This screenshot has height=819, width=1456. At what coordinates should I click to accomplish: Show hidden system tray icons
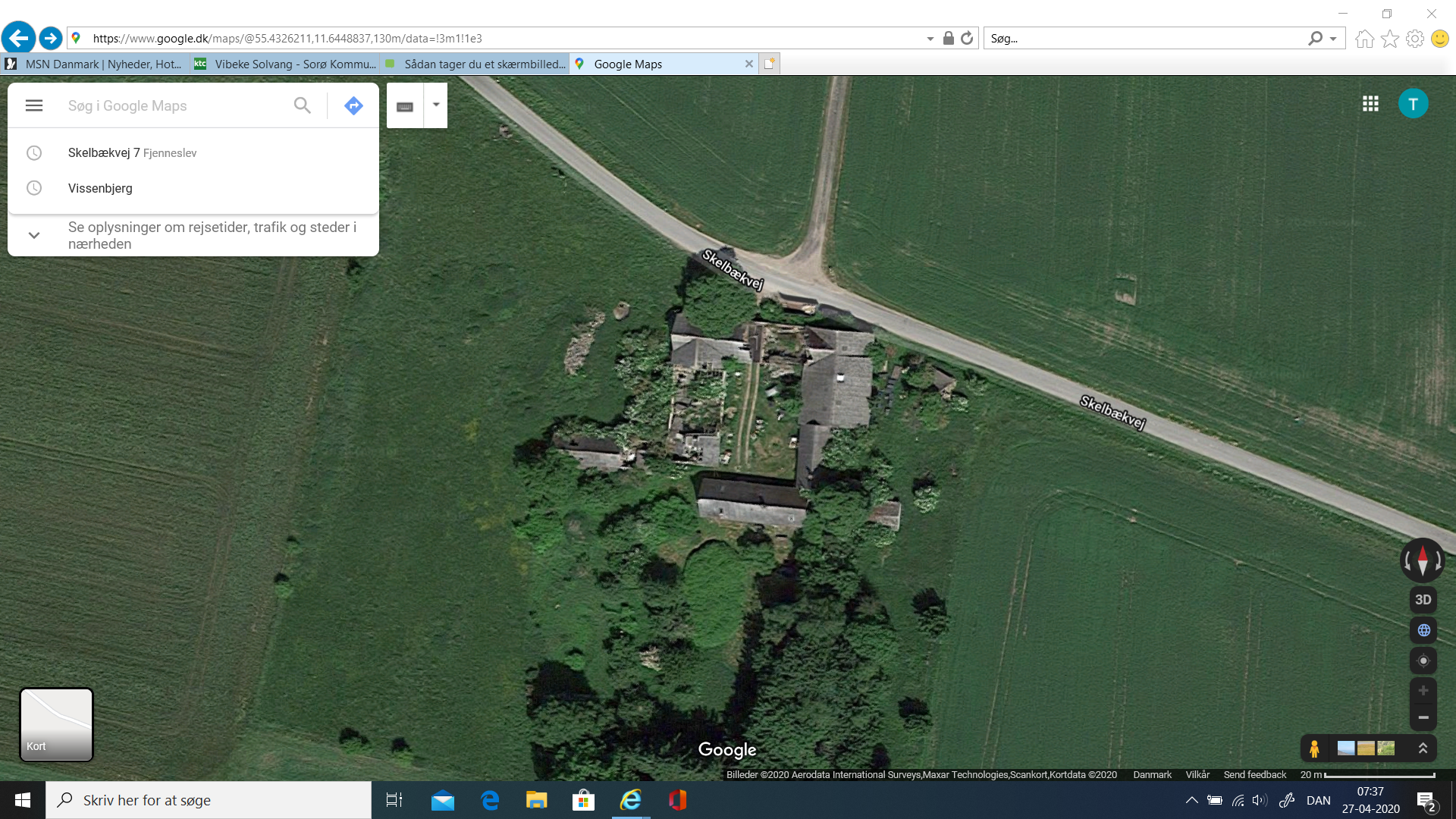(1192, 800)
